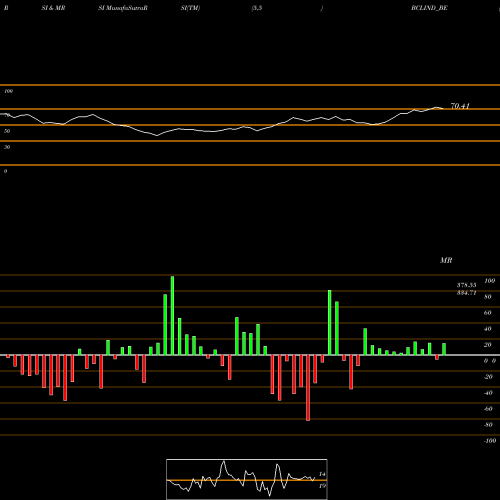Click the tallest green MR histogram bar
The height and width of the screenshot is (500, 500).
tap(172, 315)
